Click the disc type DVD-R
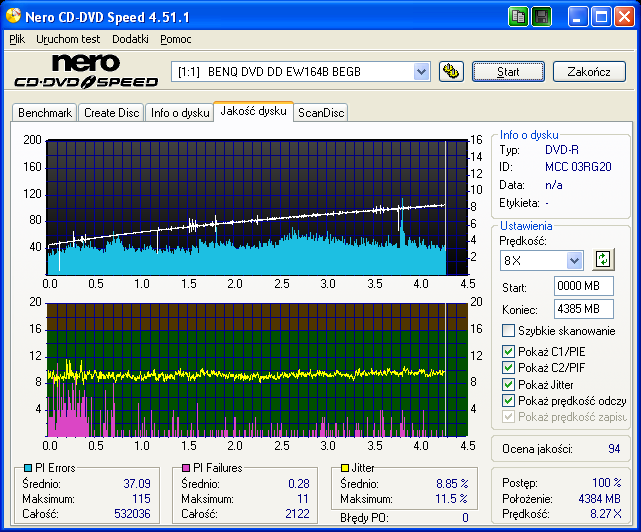 click(562, 150)
